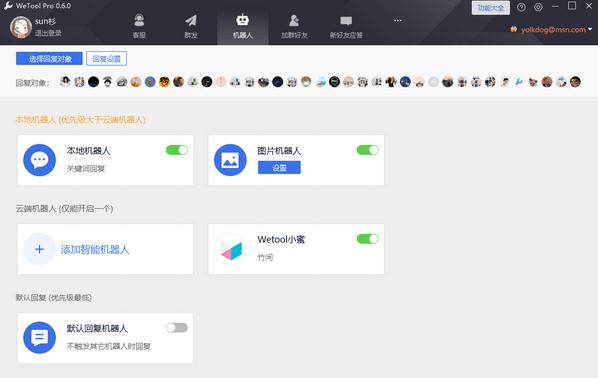Click the first avatar in 回复对象 row

[65, 82]
